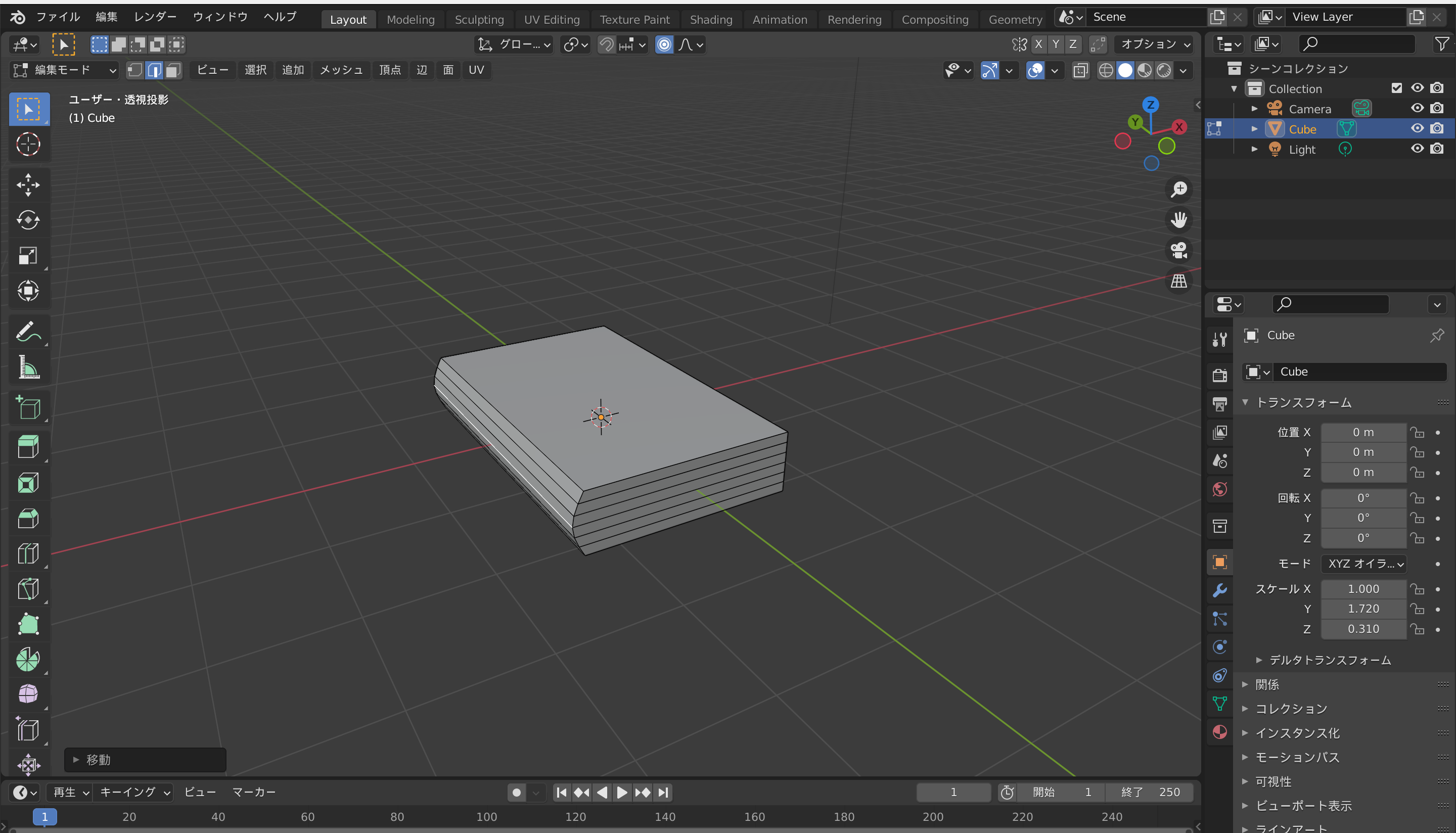Select the Loop Cut tool icon

27,554
